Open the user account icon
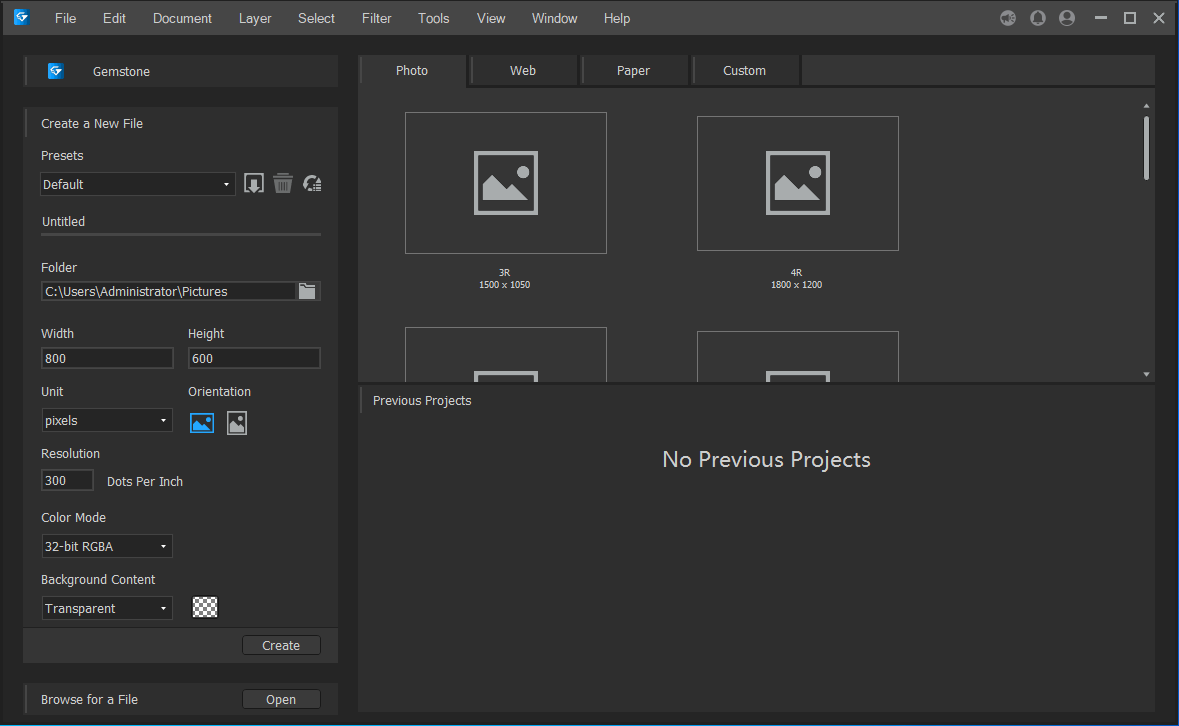 click(x=1067, y=18)
